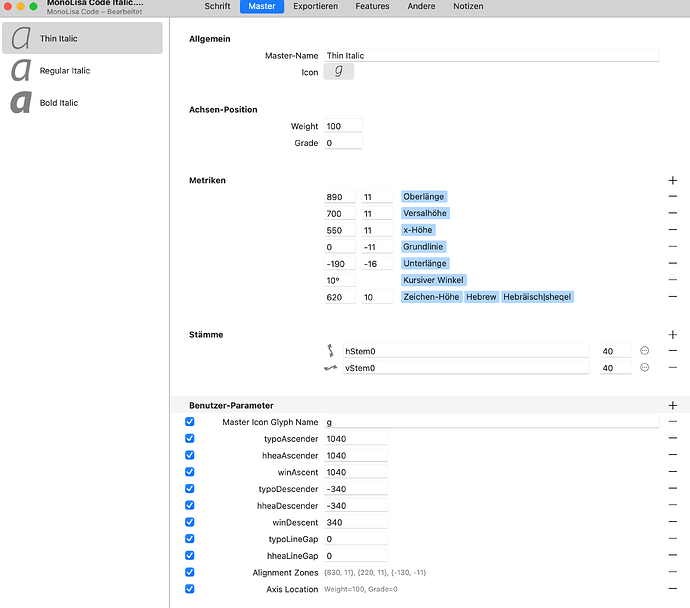690x608 pixels.
Task: Uncheck typoDescender parameter
Action: coord(190,488)
